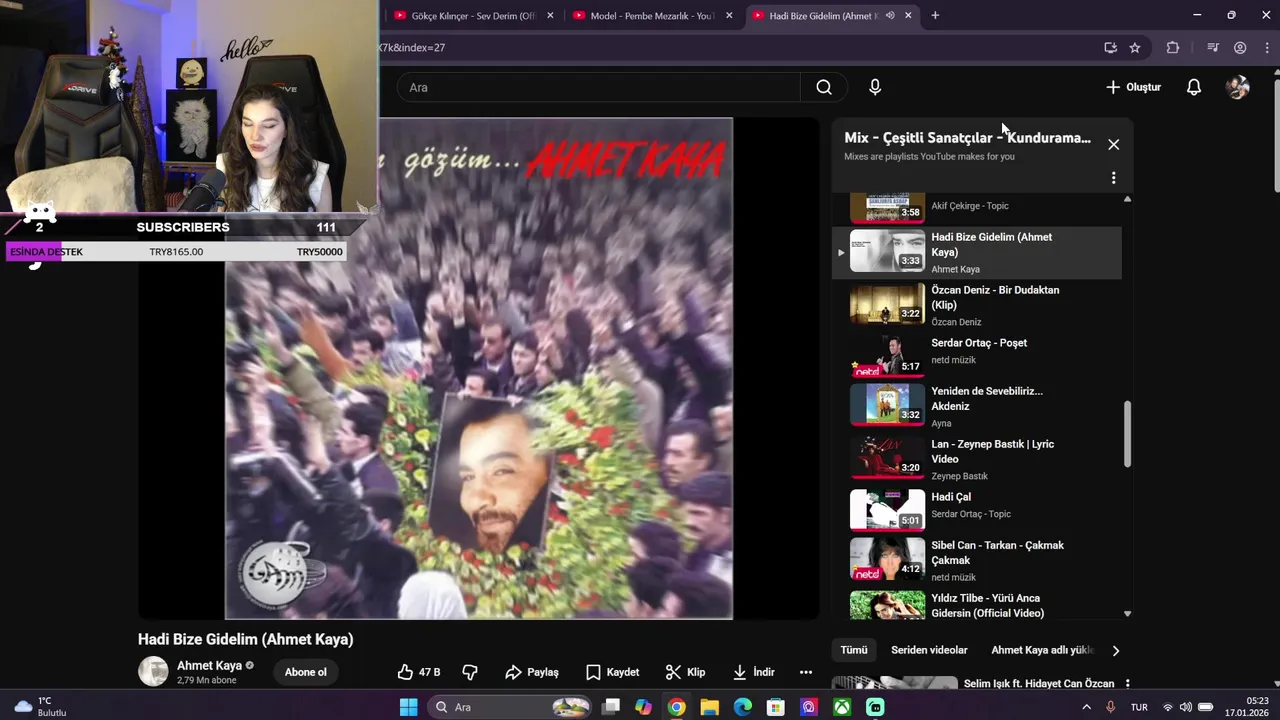Click the TUR keyboard language indicator
Image resolution: width=1280 pixels, height=720 pixels.
(x=1139, y=707)
